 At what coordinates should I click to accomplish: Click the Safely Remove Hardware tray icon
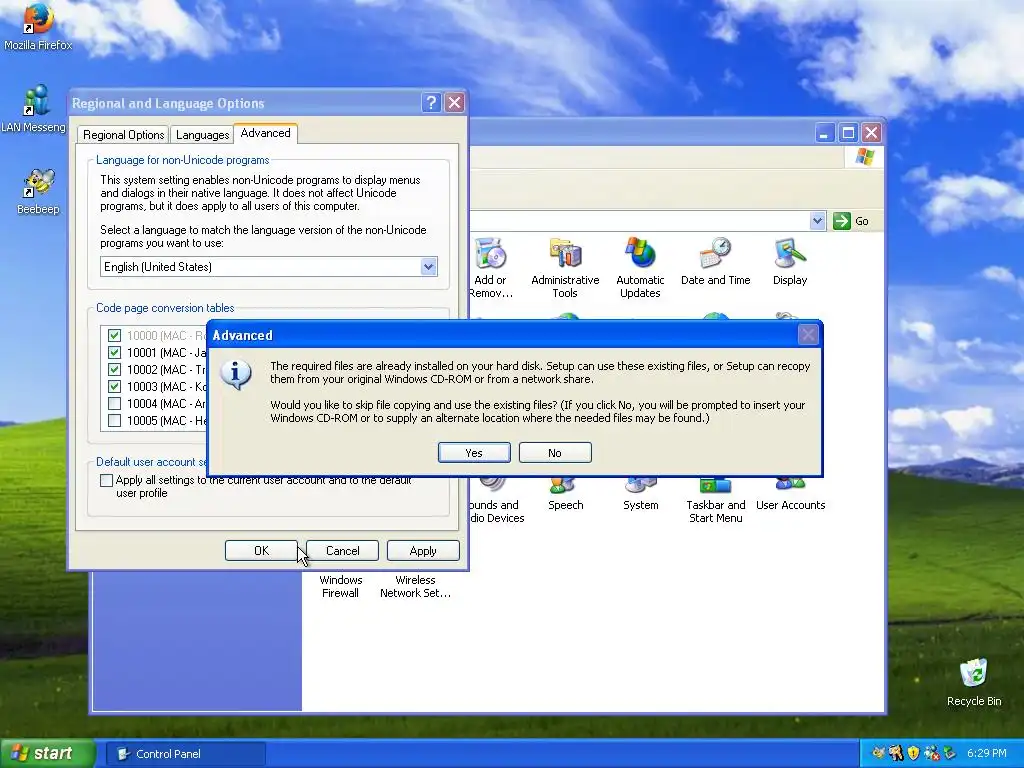950,753
